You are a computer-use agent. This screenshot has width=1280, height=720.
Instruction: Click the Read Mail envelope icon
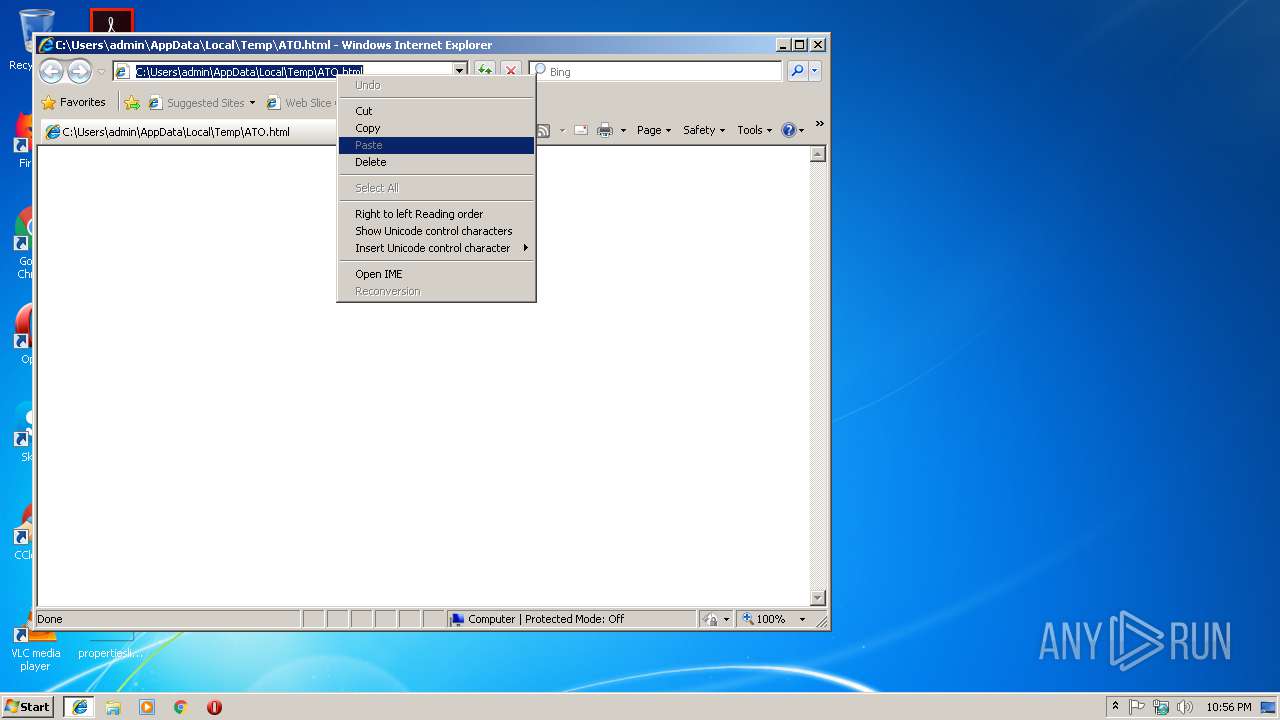coord(580,130)
